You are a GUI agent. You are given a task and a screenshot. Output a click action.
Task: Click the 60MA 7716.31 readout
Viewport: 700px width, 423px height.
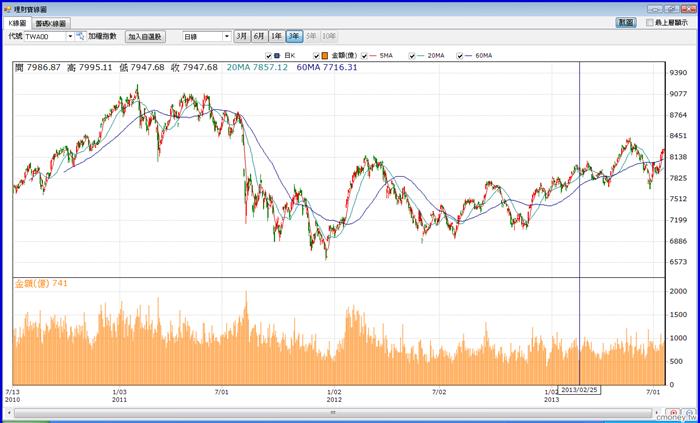[x=327, y=67]
